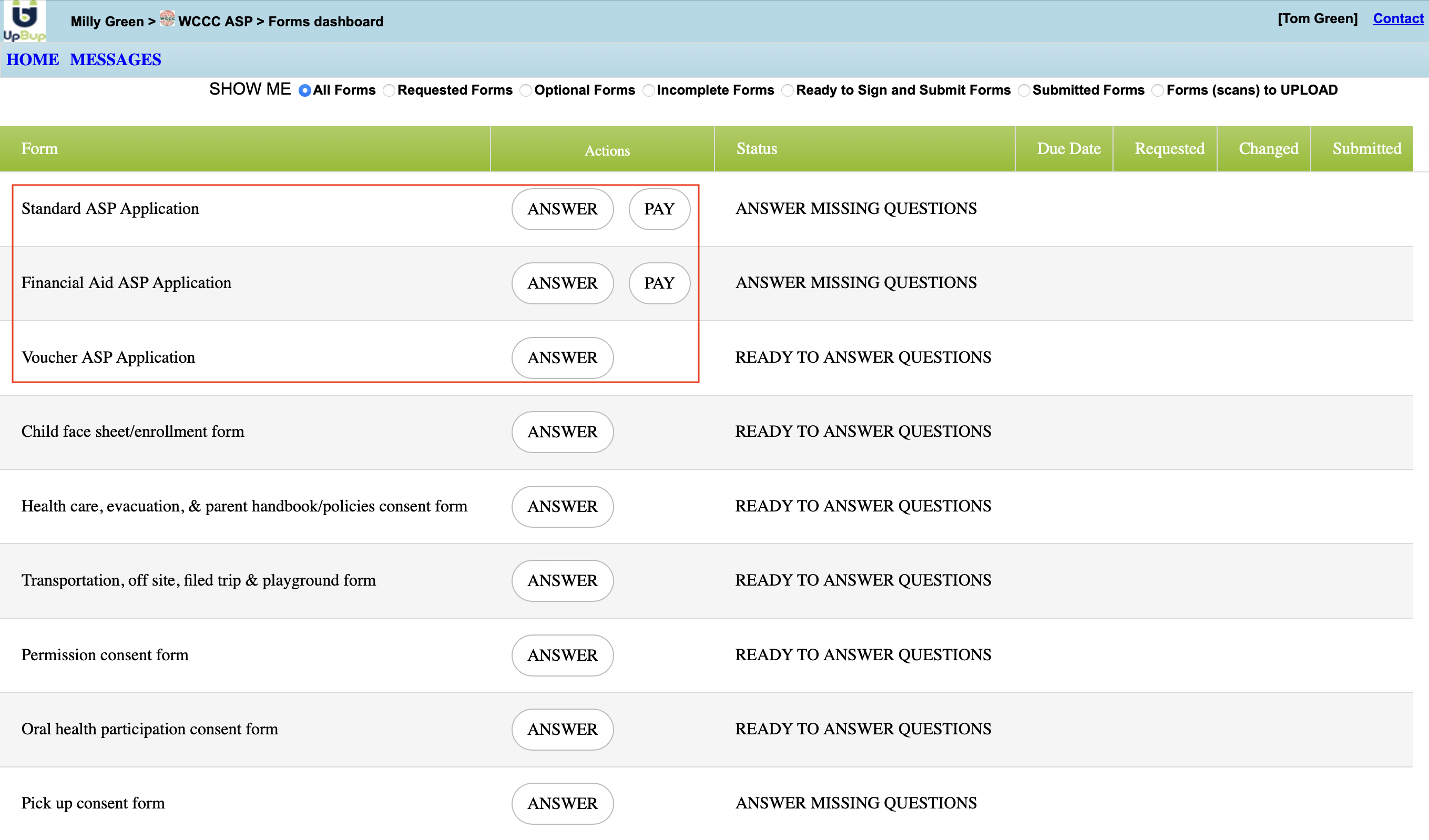Click PAY for Financial Aid ASP Application
This screenshot has height=840, width=1429.
pyautogui.click(x=659, y=283)
